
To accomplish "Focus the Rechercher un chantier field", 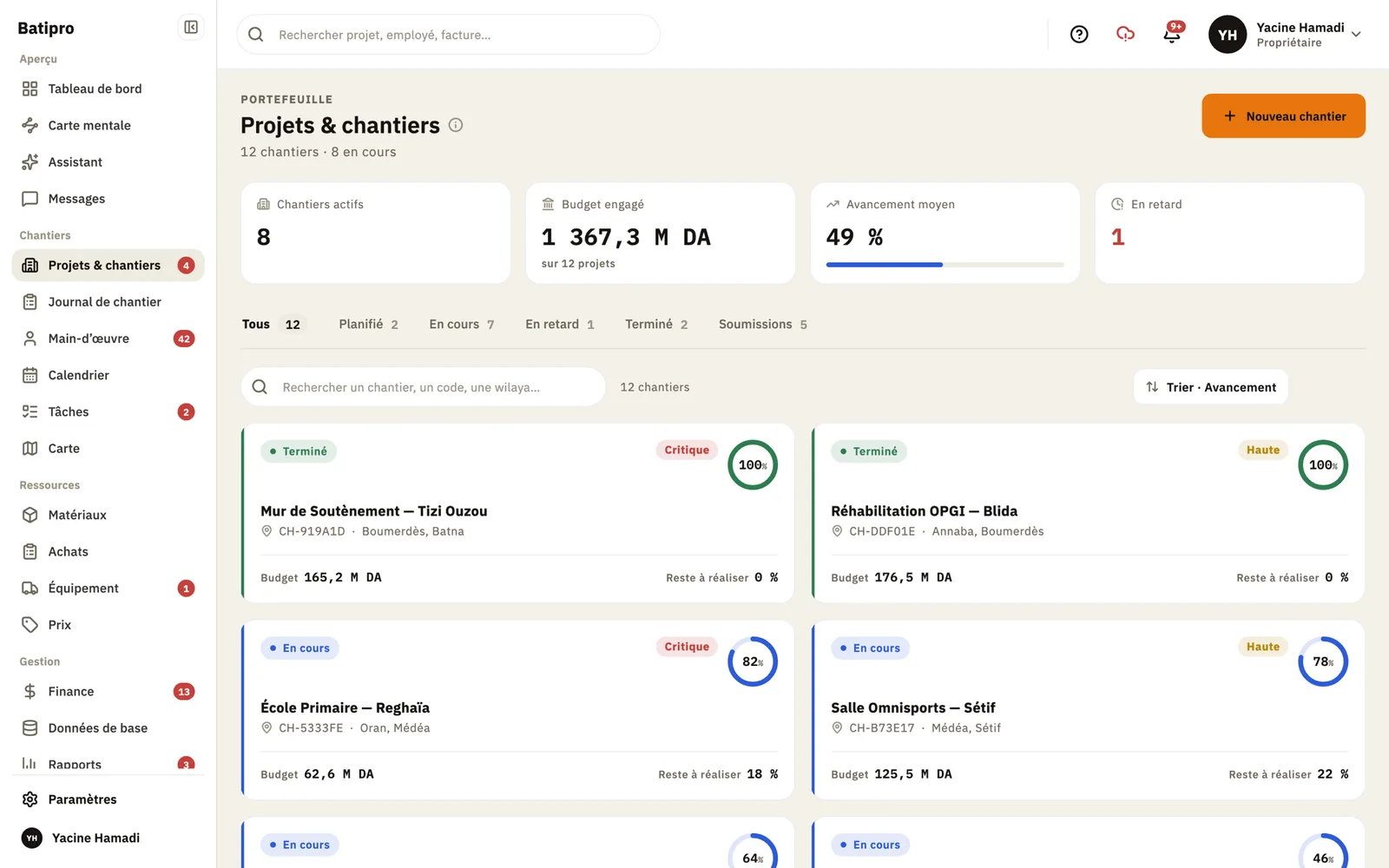I will point(424,387).
